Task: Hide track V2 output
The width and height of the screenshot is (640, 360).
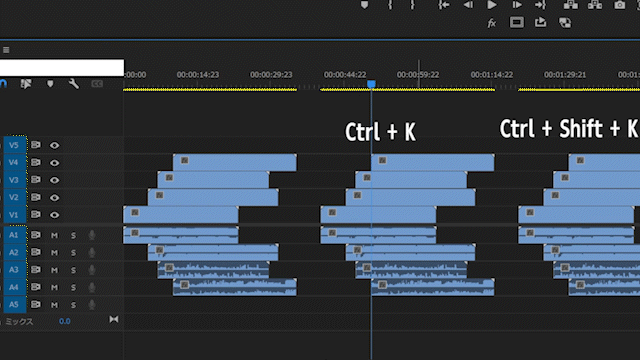Action: (54, 198)
